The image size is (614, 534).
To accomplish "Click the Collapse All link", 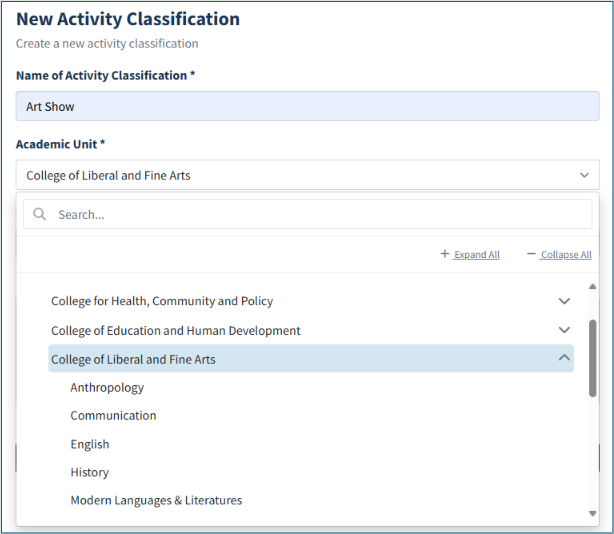I will [565, 255].
